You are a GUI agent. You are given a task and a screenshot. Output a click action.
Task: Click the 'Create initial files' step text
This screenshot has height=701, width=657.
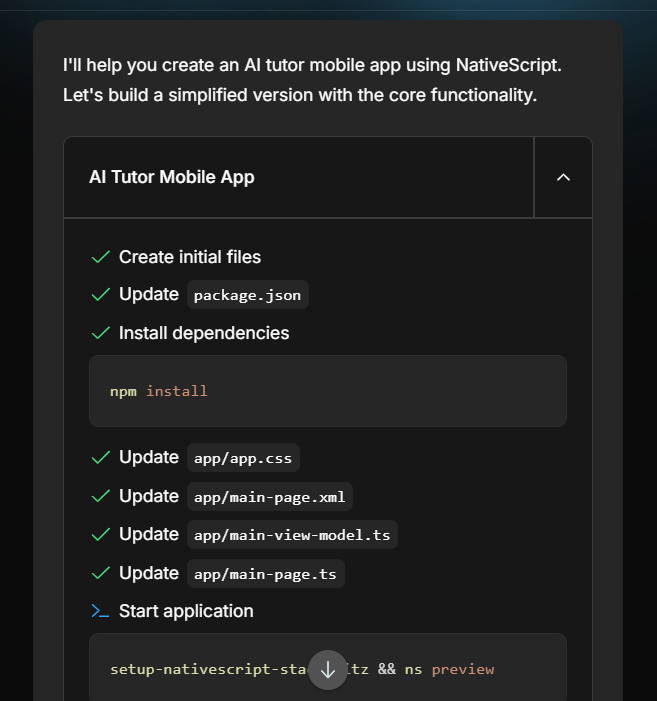click(190, 257)
